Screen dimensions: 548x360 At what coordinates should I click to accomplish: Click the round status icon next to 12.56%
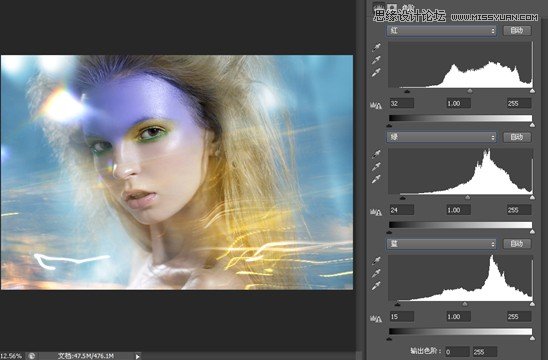pyautogui.click(x=31, y=356)
